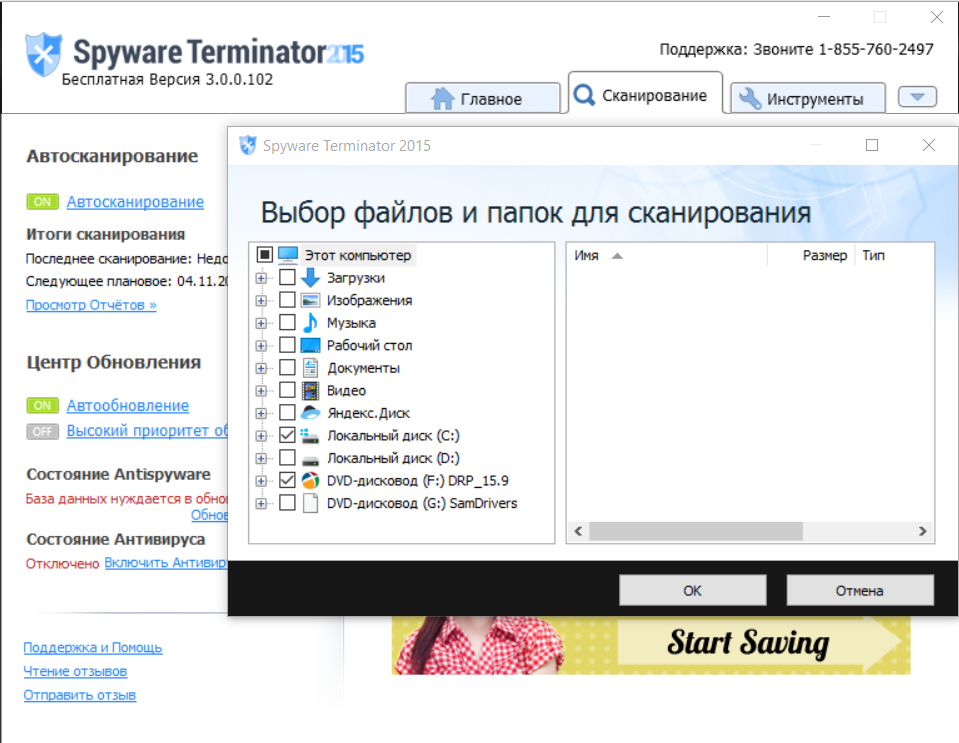Check the Рабочий стол checkbox
959x743 pixels.
[287, 345]
